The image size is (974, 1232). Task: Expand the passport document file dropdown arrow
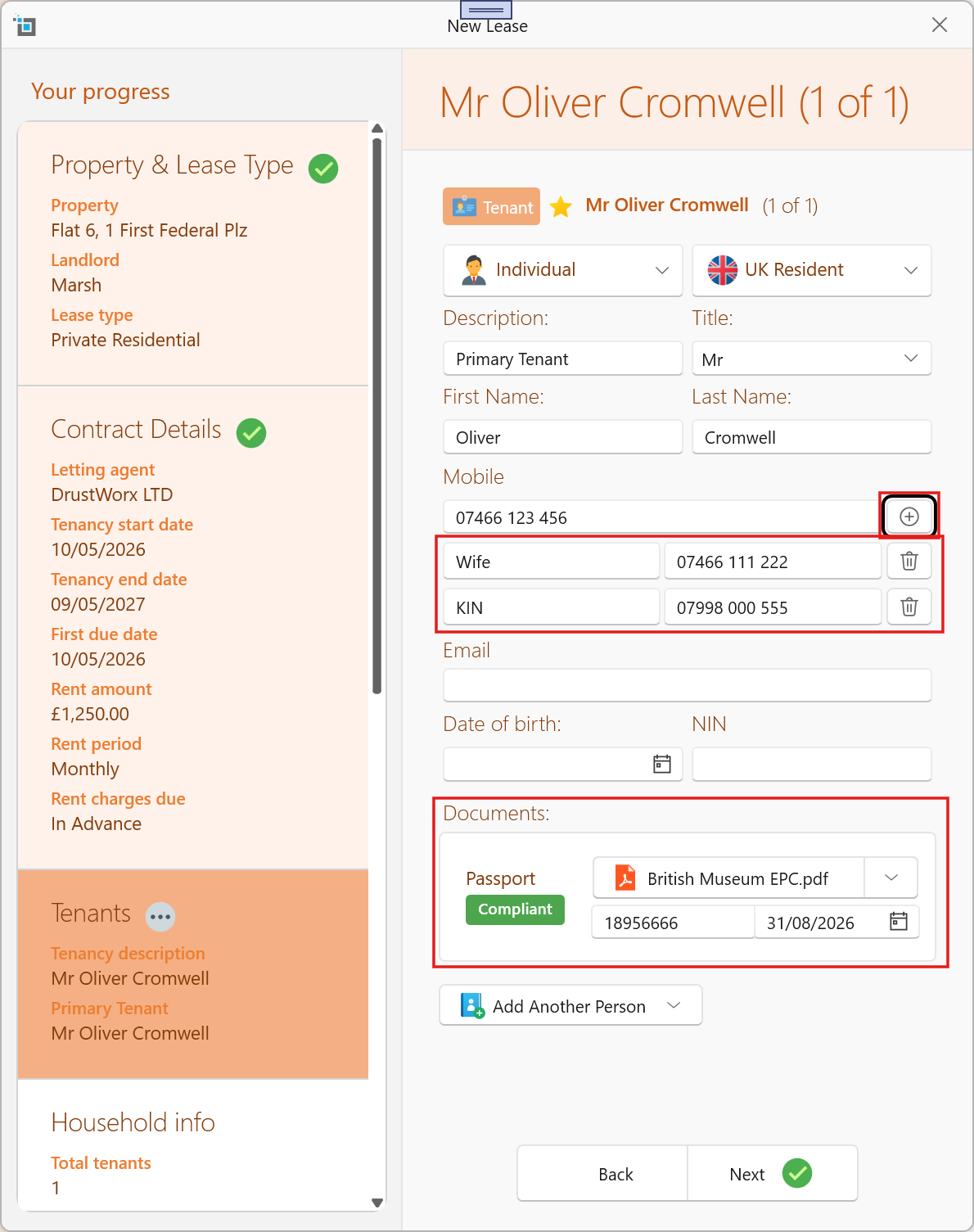[891, 878]
